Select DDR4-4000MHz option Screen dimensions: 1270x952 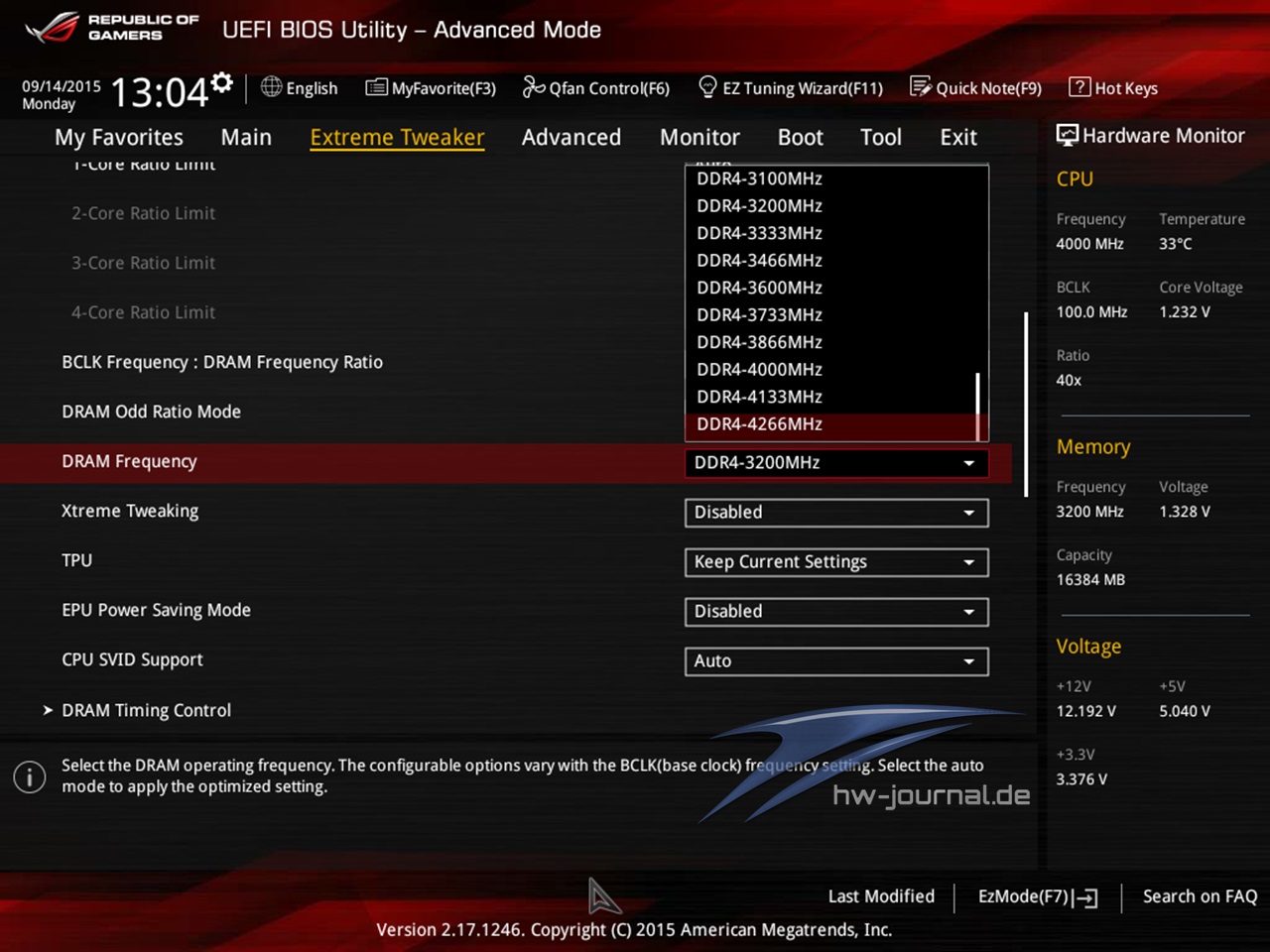coord(759,370)
